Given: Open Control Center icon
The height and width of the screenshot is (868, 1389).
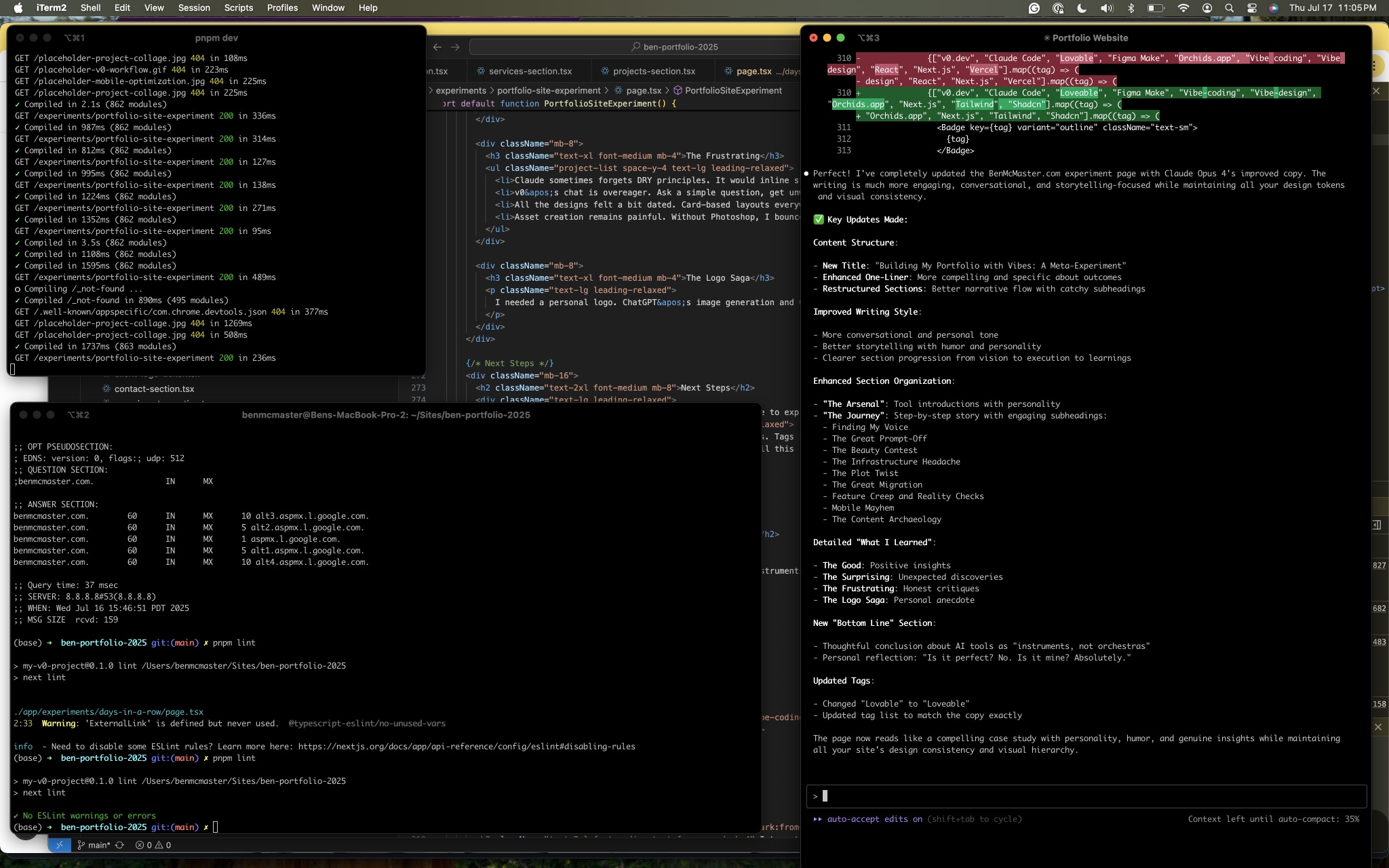Looking at the screenshot, I should click(1252, 8).
